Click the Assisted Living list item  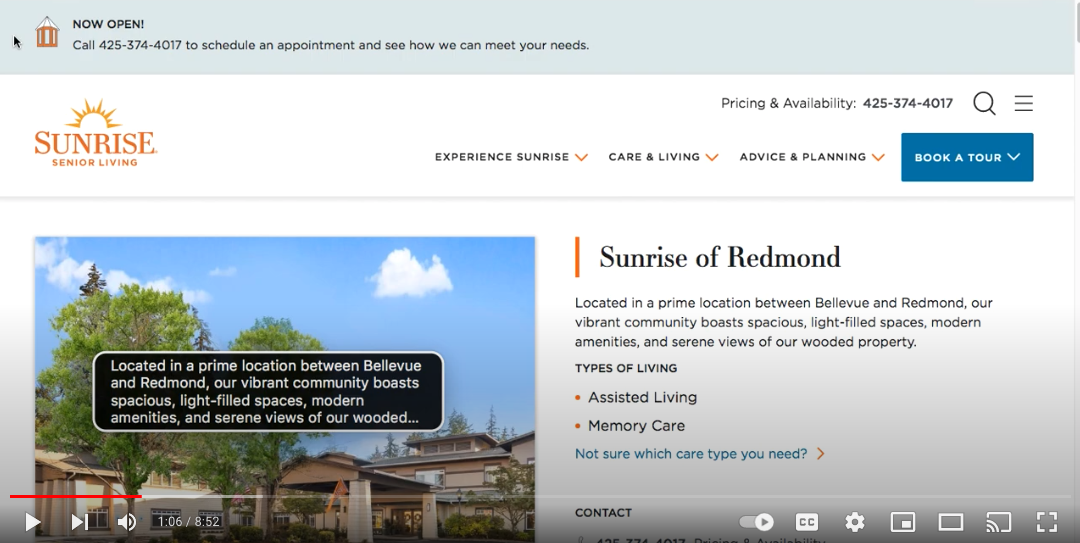[643, 397]
